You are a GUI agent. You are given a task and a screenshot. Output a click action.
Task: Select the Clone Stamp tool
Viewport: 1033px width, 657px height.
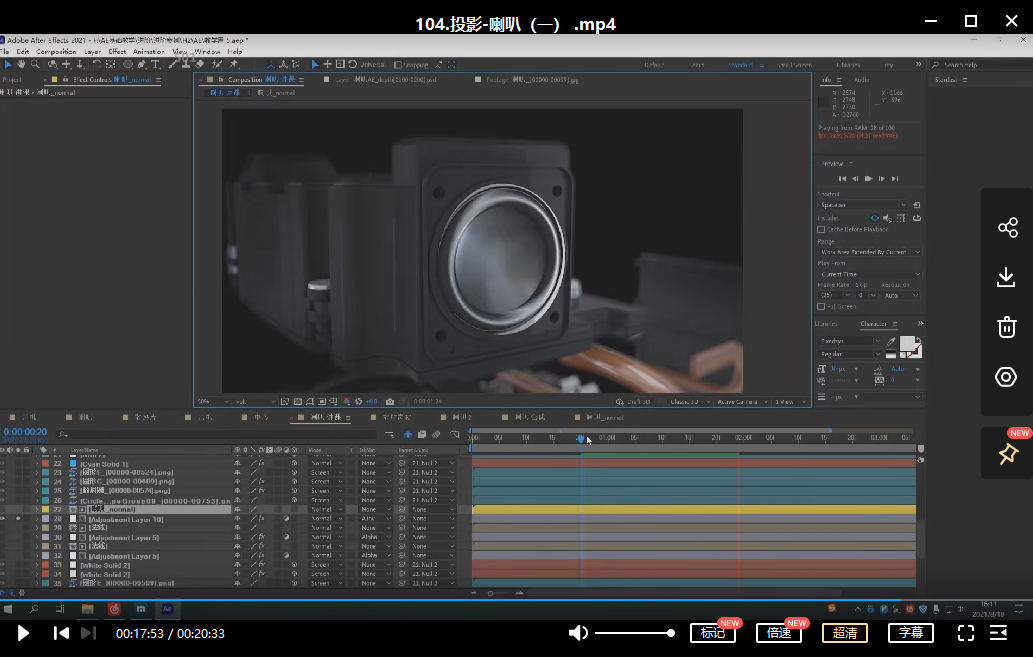pos(186,65)
